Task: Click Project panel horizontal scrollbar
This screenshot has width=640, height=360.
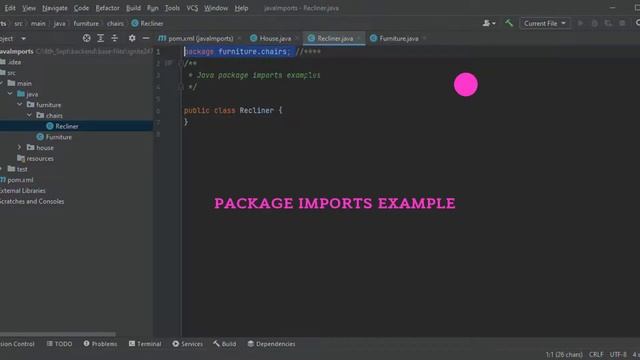Action: [x=58, y=334]
